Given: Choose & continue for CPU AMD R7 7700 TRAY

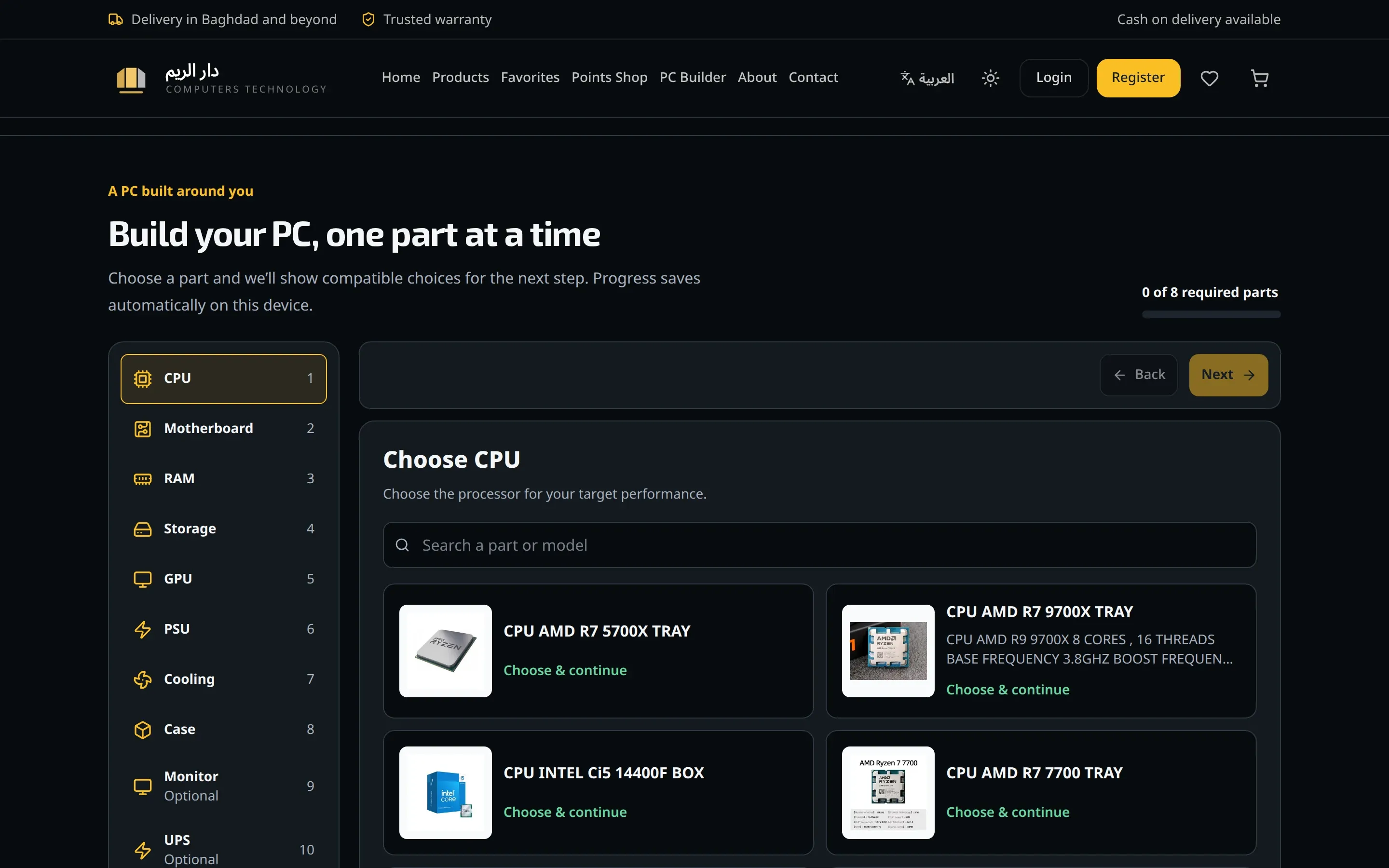Looking at the screenshot, I should (x=1008, y=813).
